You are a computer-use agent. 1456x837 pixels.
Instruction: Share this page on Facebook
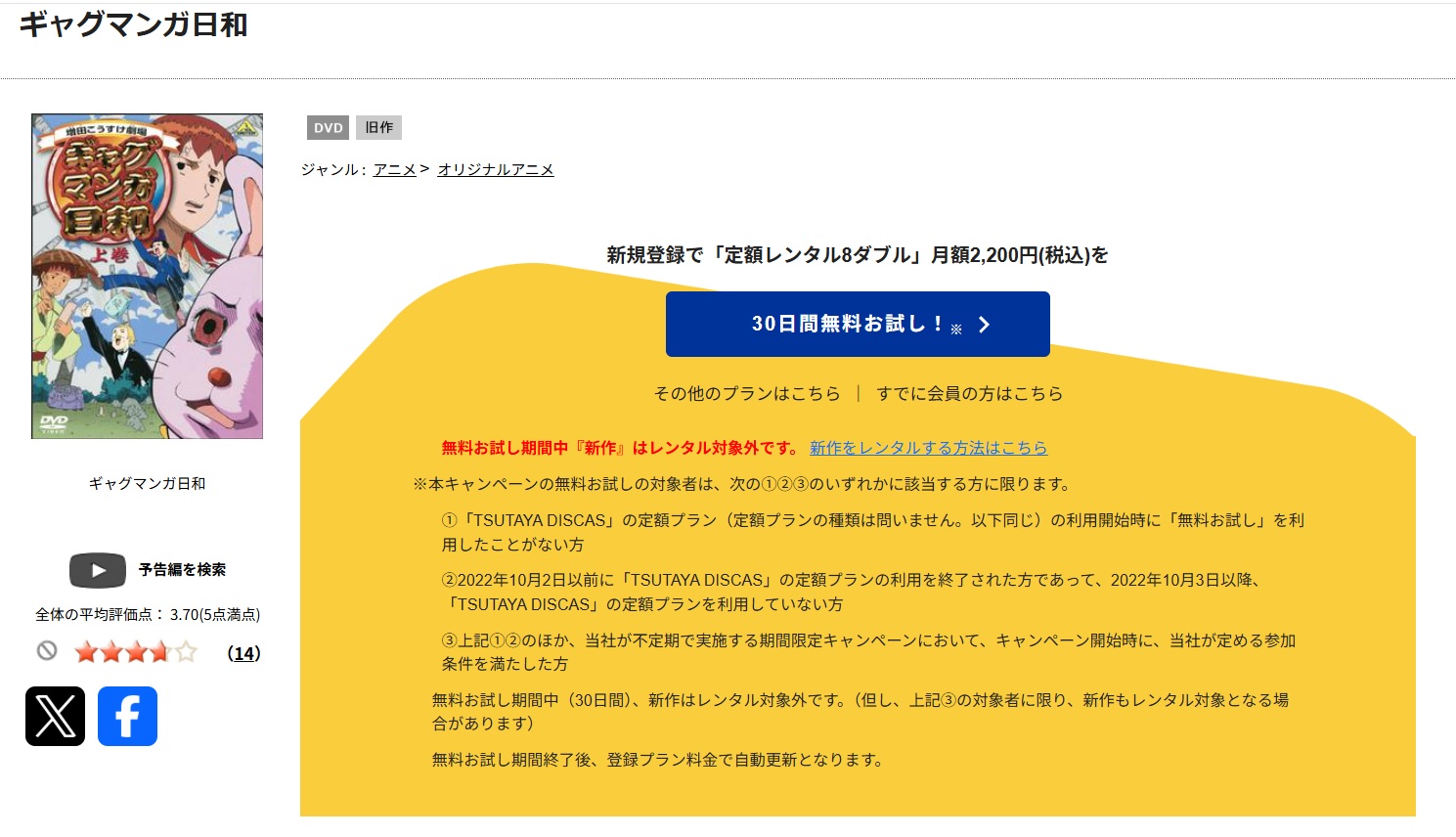click(x=127, y=716)
